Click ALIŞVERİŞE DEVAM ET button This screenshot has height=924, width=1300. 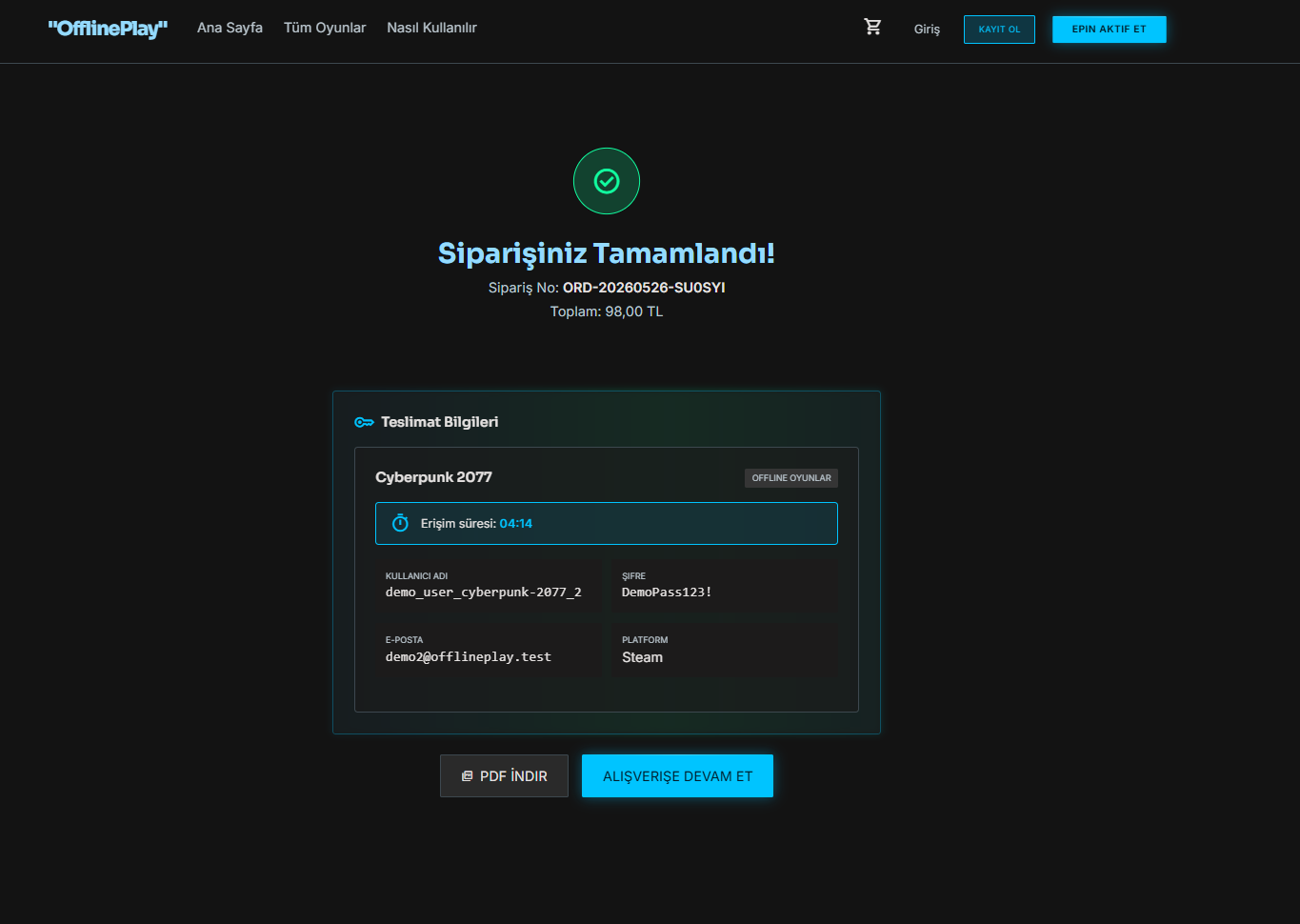coord(677,776)
